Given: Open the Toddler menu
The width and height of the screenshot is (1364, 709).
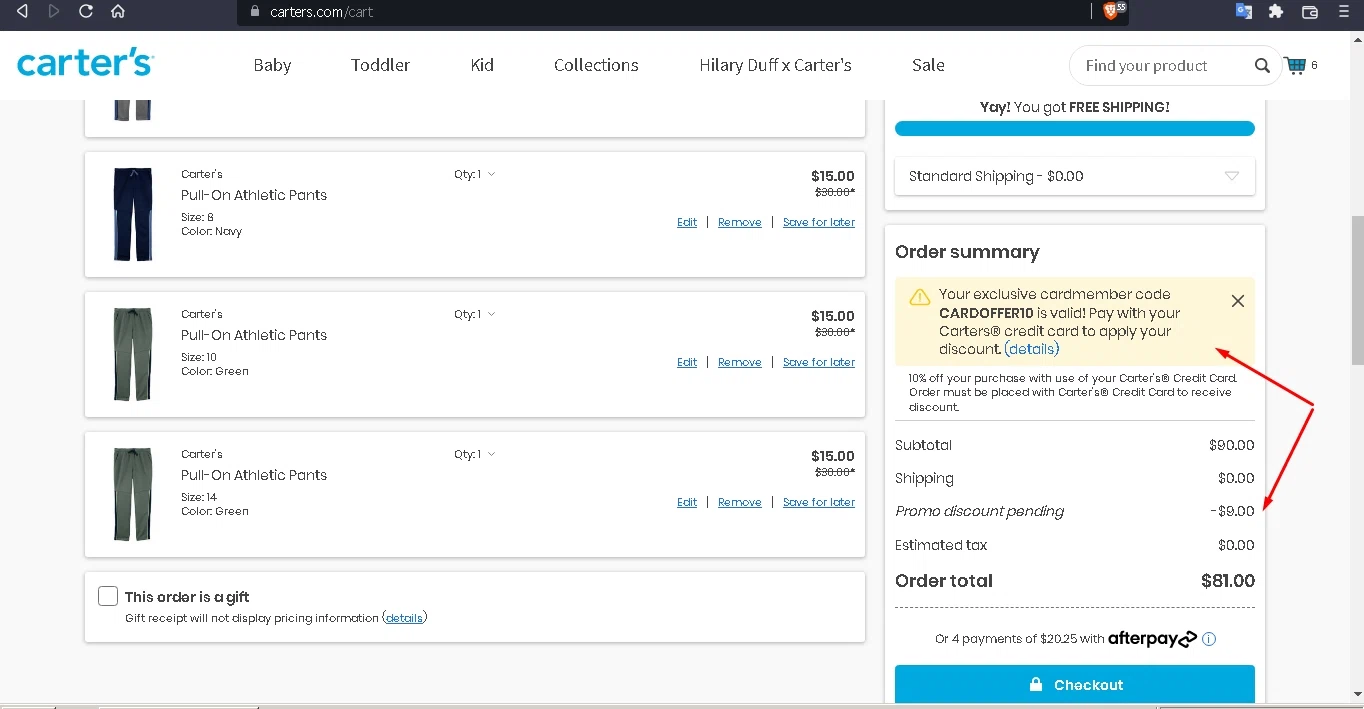Looking at the screenshot, I should (x=380, y=65).
